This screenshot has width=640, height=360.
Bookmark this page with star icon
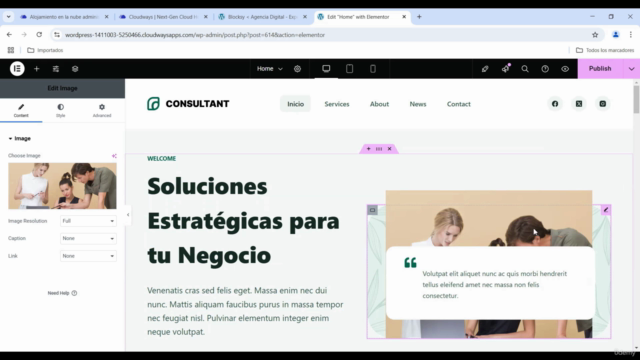[x=595, y=35]
